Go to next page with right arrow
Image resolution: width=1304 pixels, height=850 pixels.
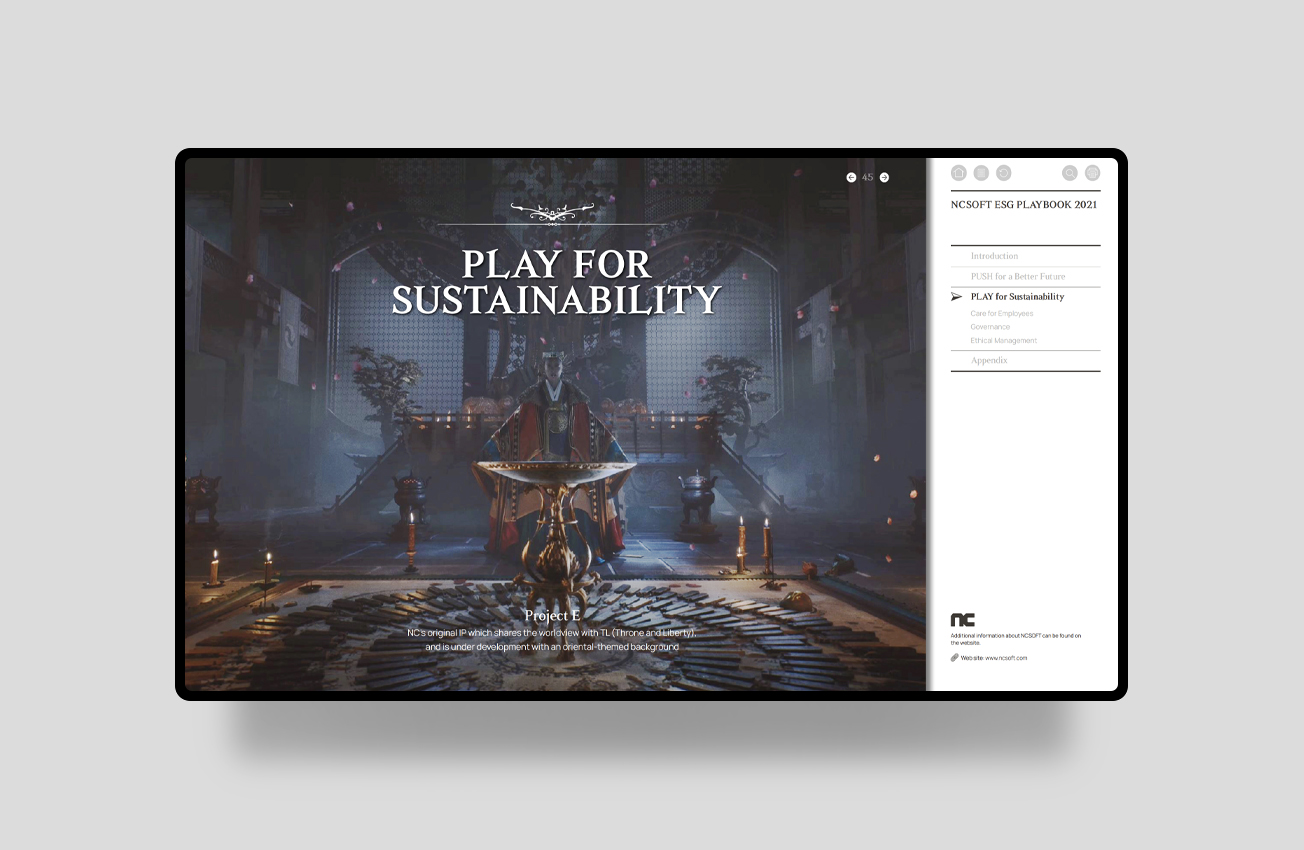(884, 177)
